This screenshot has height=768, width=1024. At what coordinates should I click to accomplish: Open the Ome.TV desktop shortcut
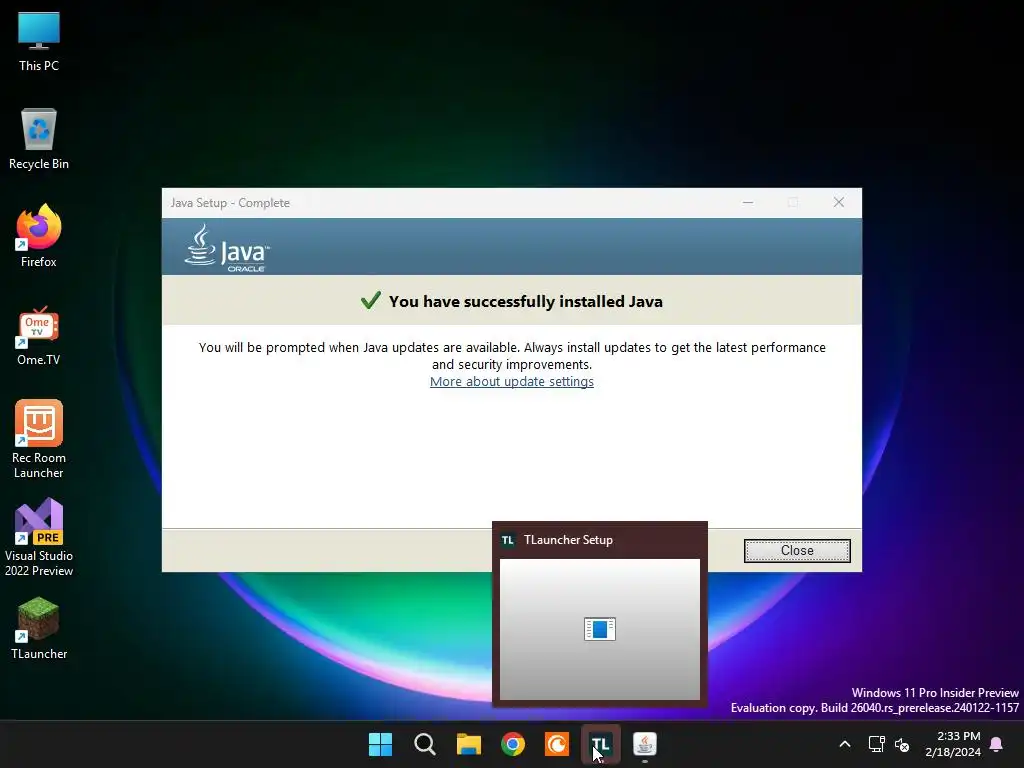(x=39, y=336)
